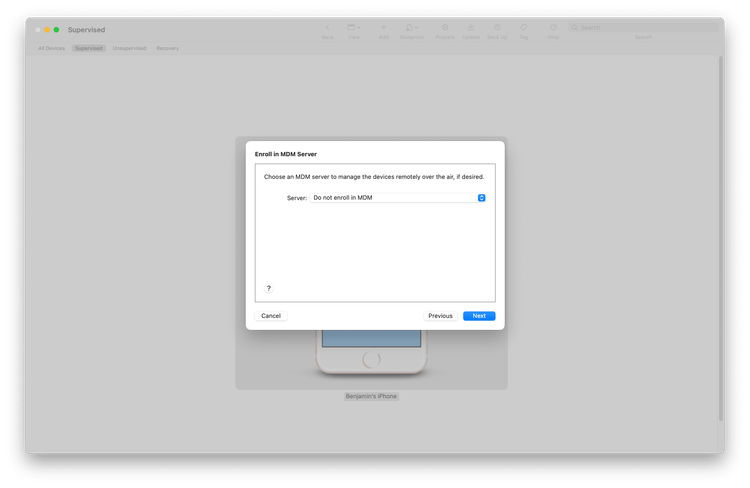
Task: Switch to the All Devices tab
Action: [x=52, y=48]
